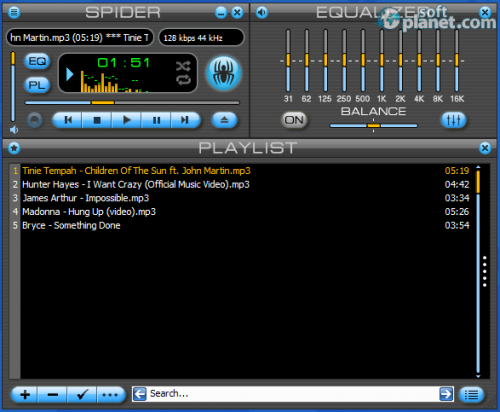Turn the equalizer ON button off

tap(294, 120)
